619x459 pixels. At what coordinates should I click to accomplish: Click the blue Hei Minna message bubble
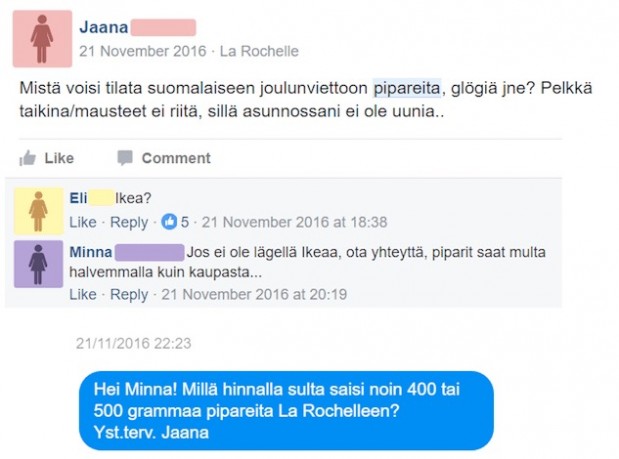[x=286, y=410]
